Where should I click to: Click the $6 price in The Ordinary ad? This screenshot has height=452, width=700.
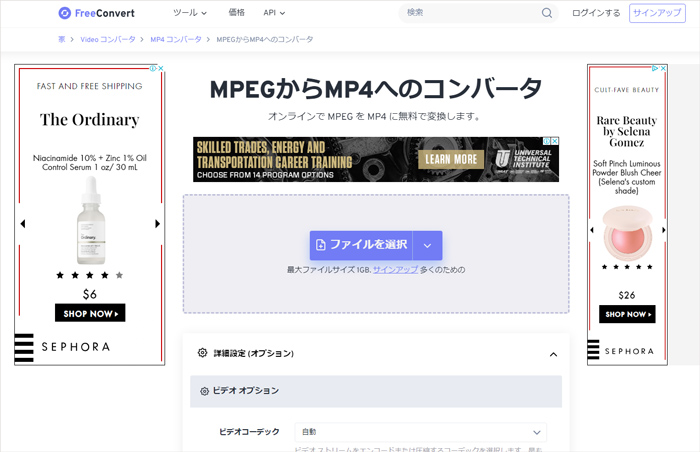tap(90, 294)
